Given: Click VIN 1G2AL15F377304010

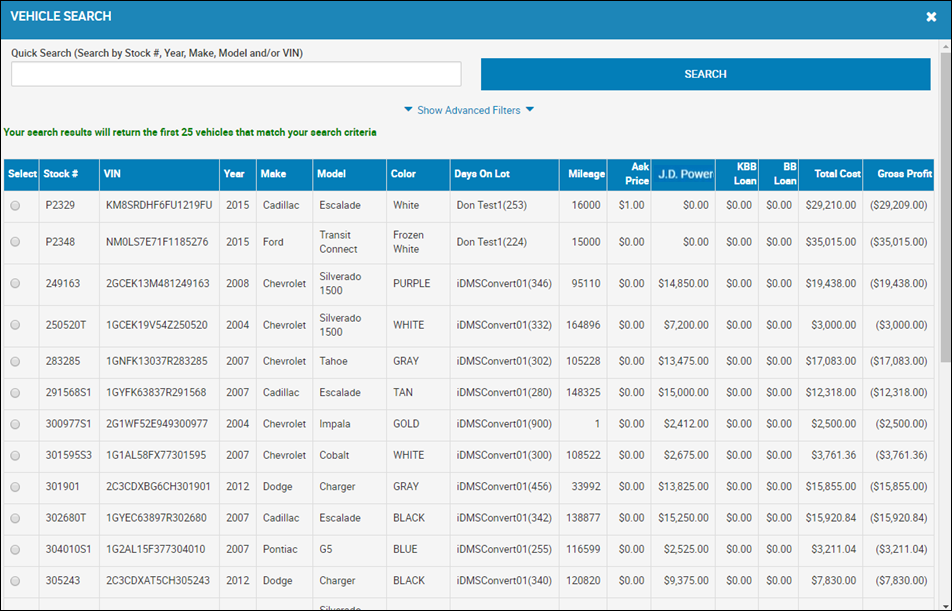Looking at the screenshot, I should [155, 550].
